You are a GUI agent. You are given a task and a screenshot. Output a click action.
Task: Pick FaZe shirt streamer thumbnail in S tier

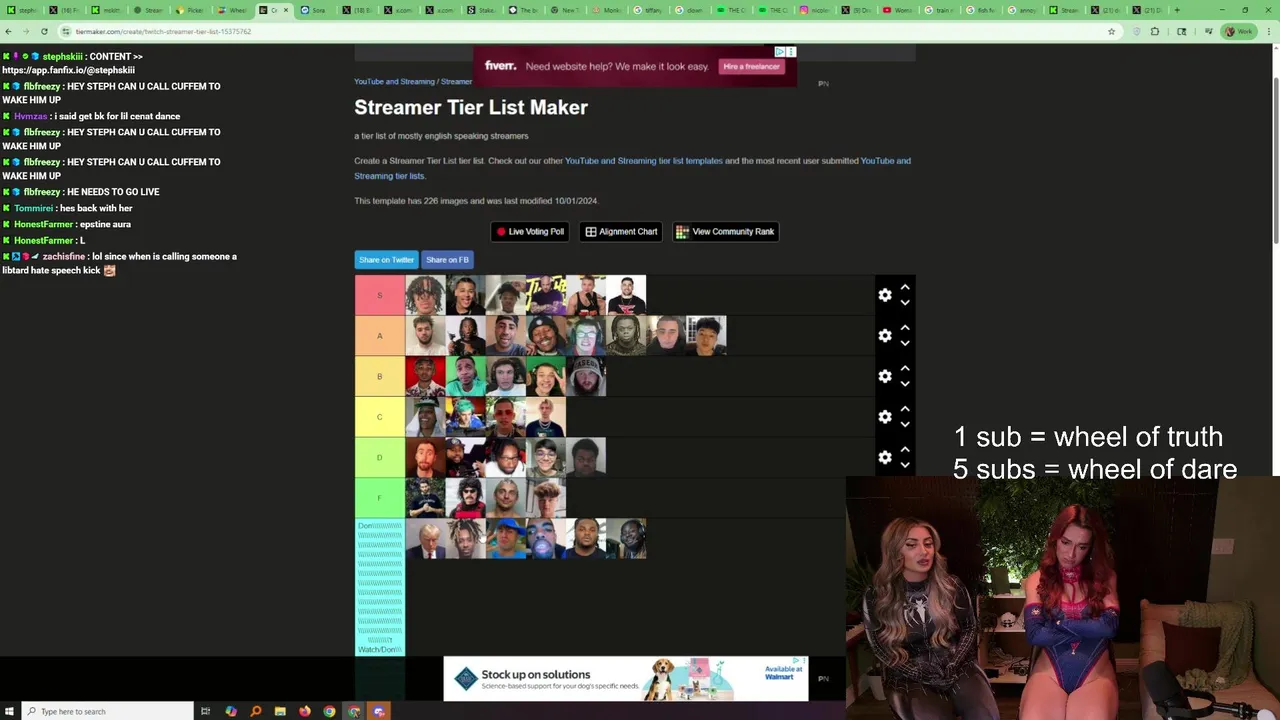[x=626, y=295]
